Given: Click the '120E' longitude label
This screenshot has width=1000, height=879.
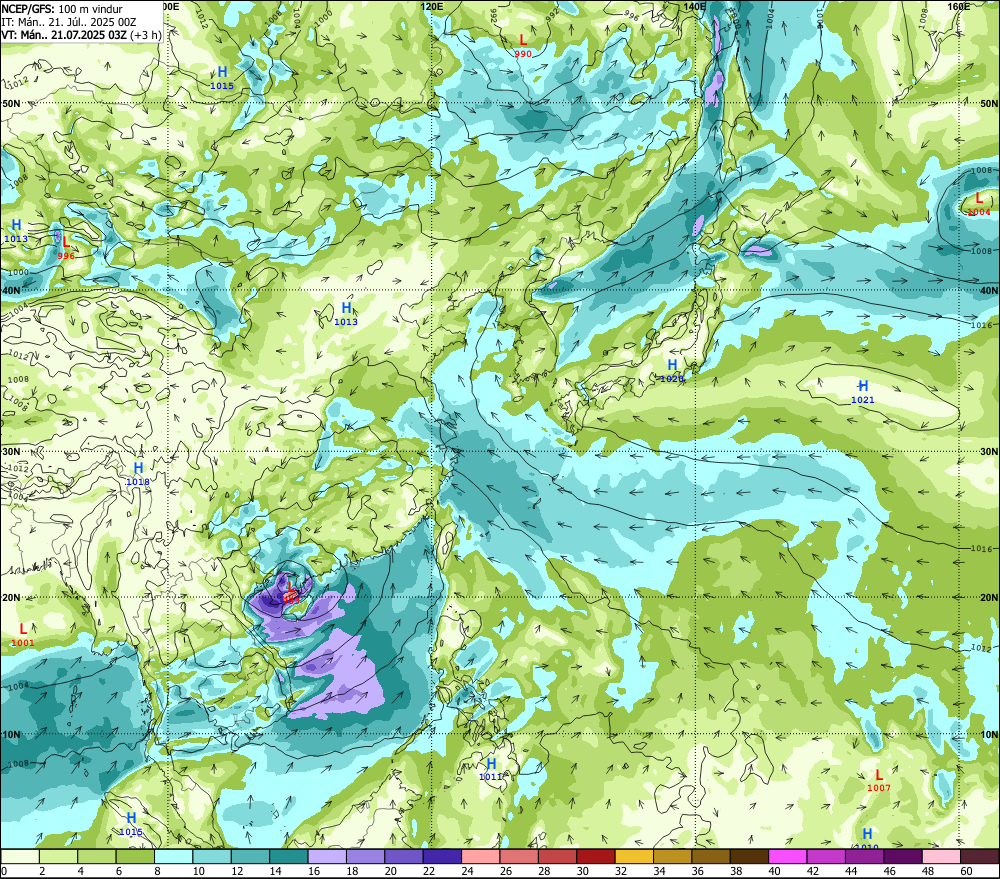Looking at the screenshot, I should pos(432,6).
